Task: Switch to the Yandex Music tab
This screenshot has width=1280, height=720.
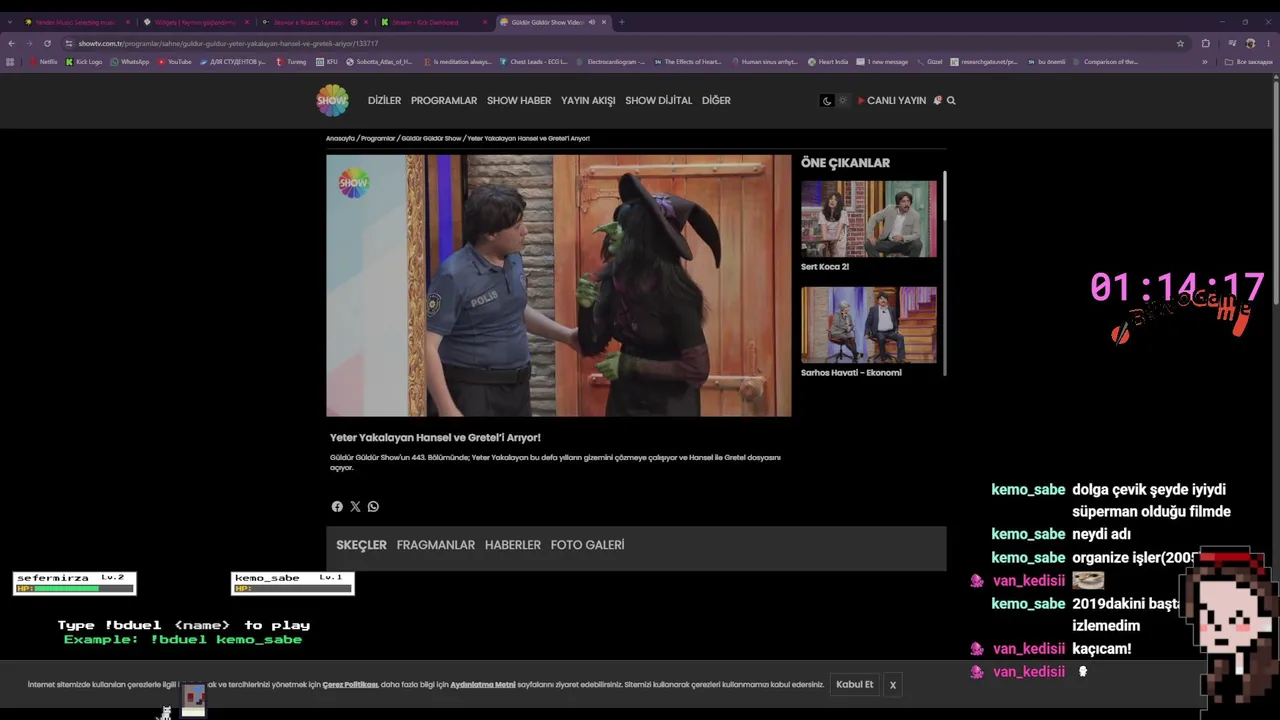Action: [75, 22]
